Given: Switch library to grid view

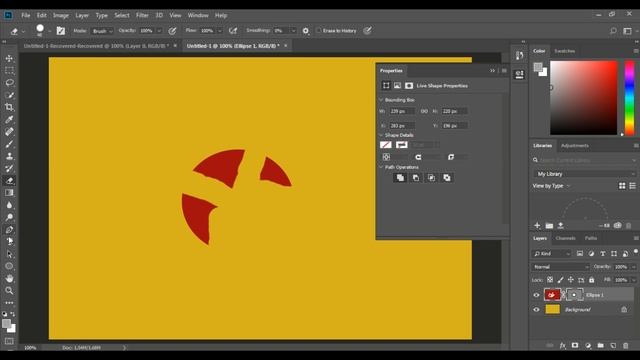Looking at the screenshot, I should 622,186.
